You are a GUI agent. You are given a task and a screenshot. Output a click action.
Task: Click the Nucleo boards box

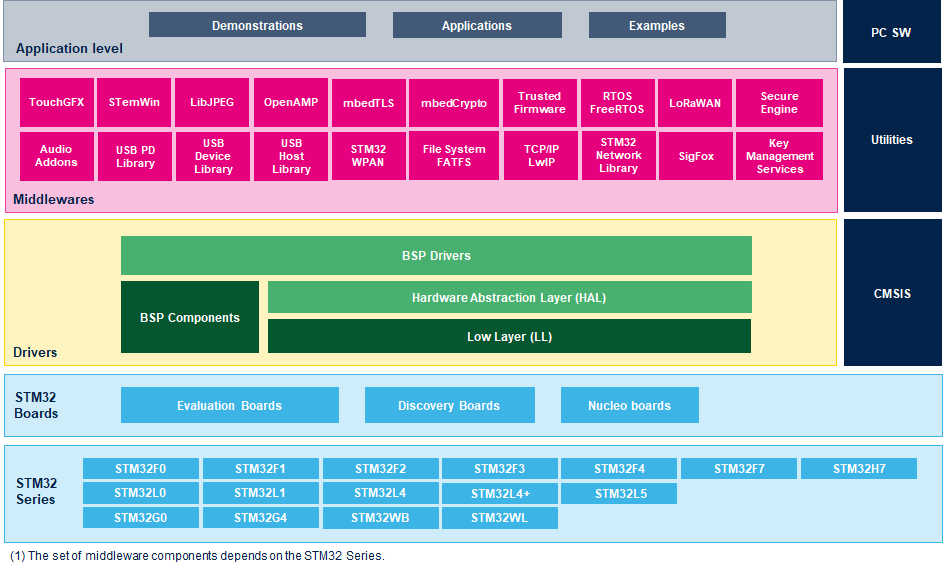pos(630,405)
